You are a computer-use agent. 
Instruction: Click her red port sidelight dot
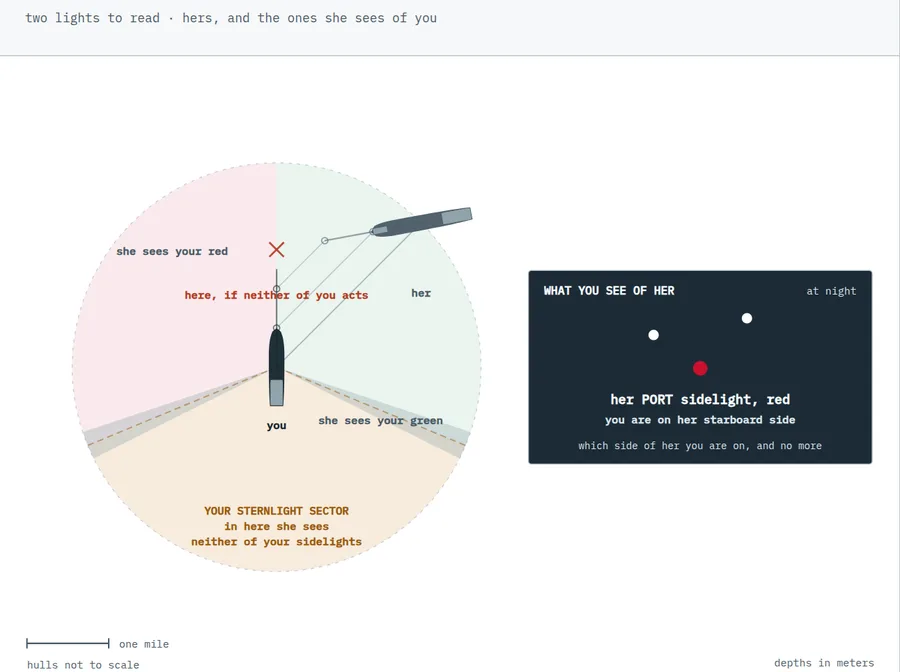tap(700, 368)
